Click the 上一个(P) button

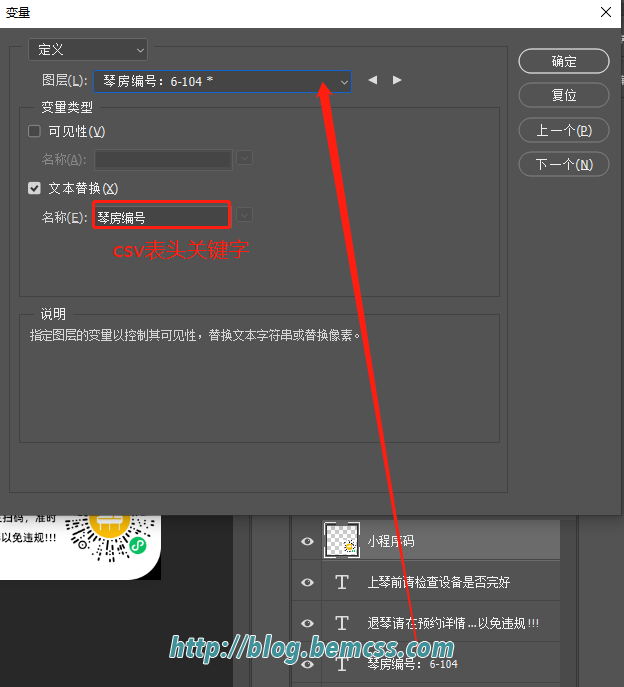point(564,130)
